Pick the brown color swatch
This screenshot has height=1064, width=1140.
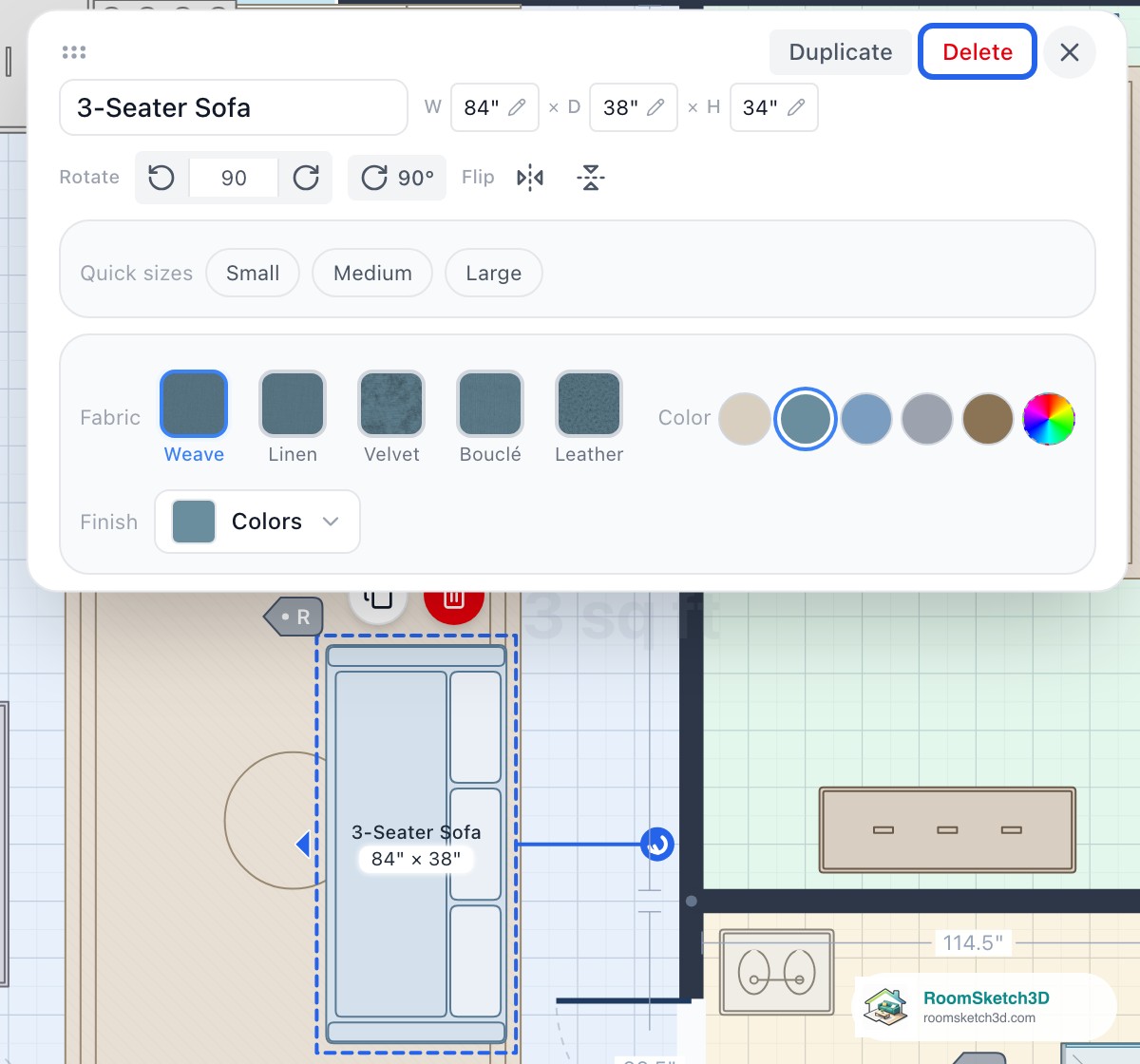tap(988, 419)
